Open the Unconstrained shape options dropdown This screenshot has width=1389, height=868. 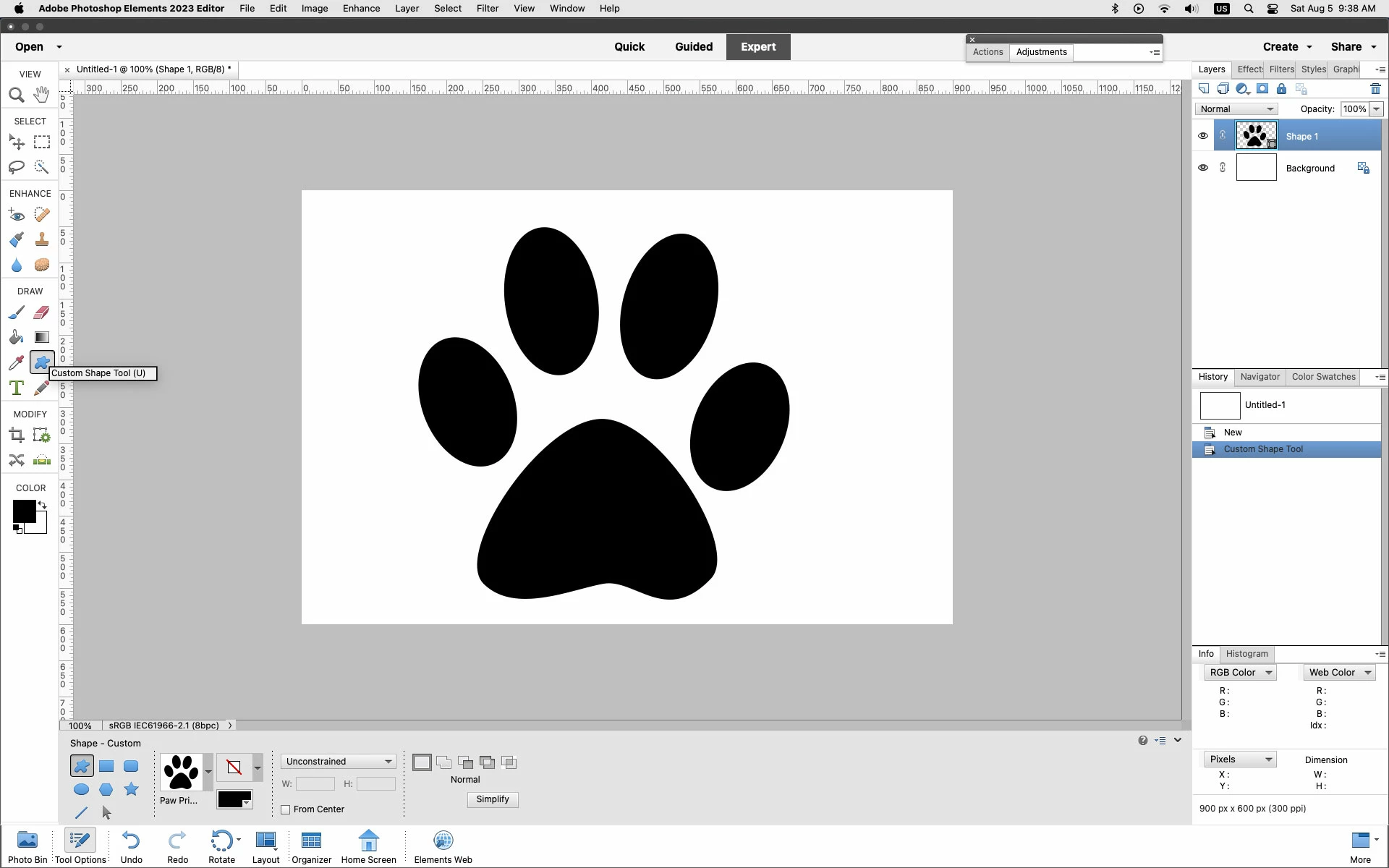[338, 762]
